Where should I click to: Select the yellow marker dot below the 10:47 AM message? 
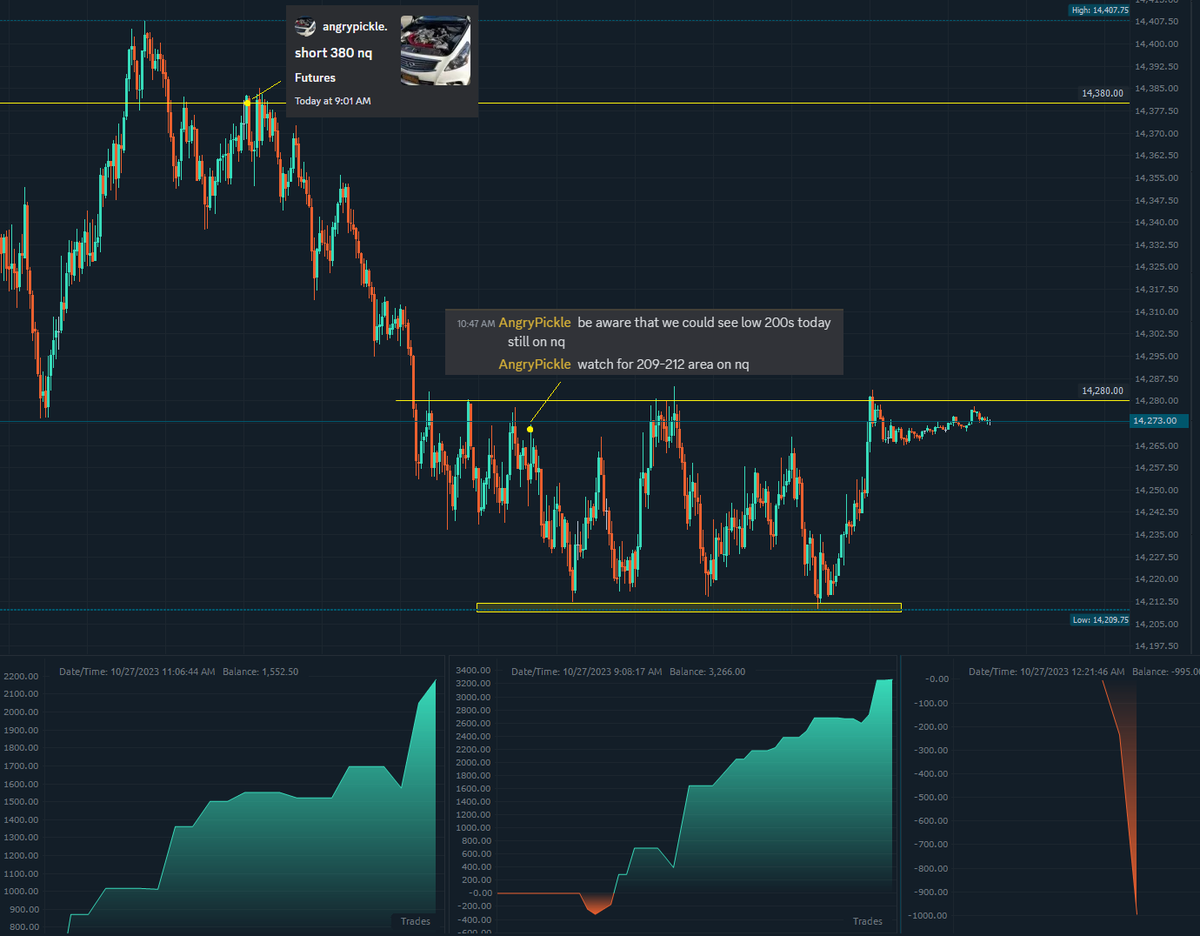[530, 429]
